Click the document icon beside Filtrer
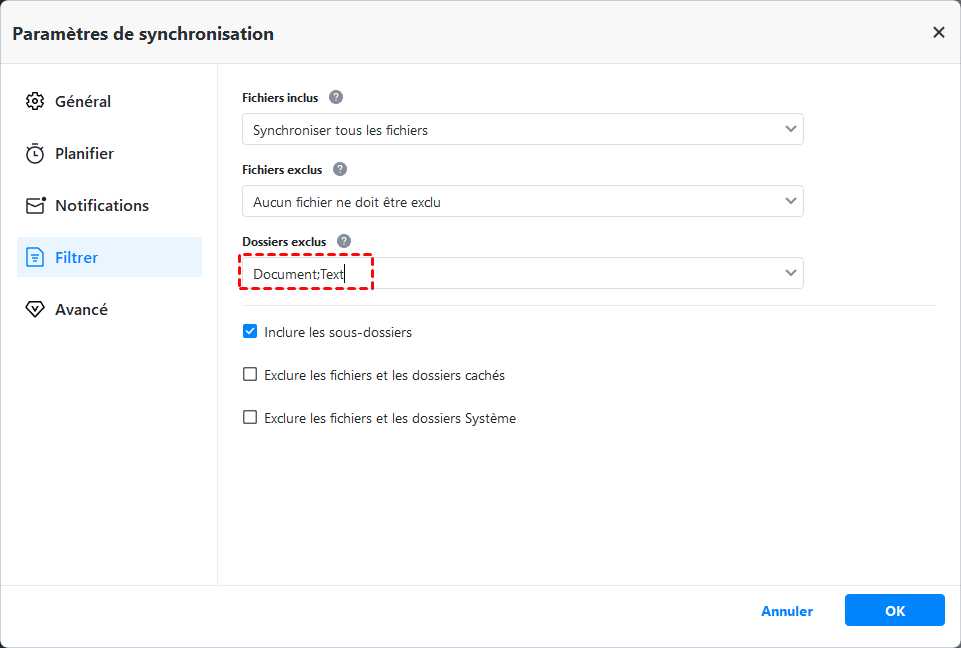The image size is (961, 648). [x=35, y=257]
